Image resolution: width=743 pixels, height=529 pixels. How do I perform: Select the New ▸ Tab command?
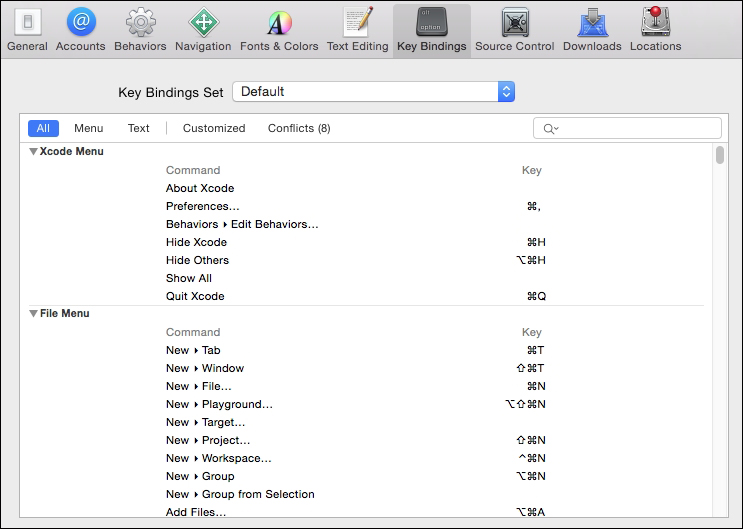[x=193, y=350]
